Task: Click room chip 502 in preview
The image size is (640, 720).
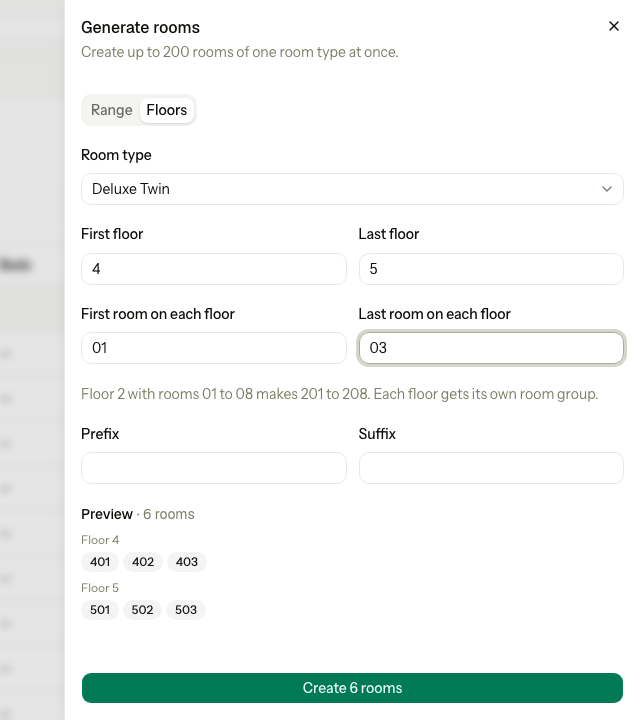Action: (142, 610)
